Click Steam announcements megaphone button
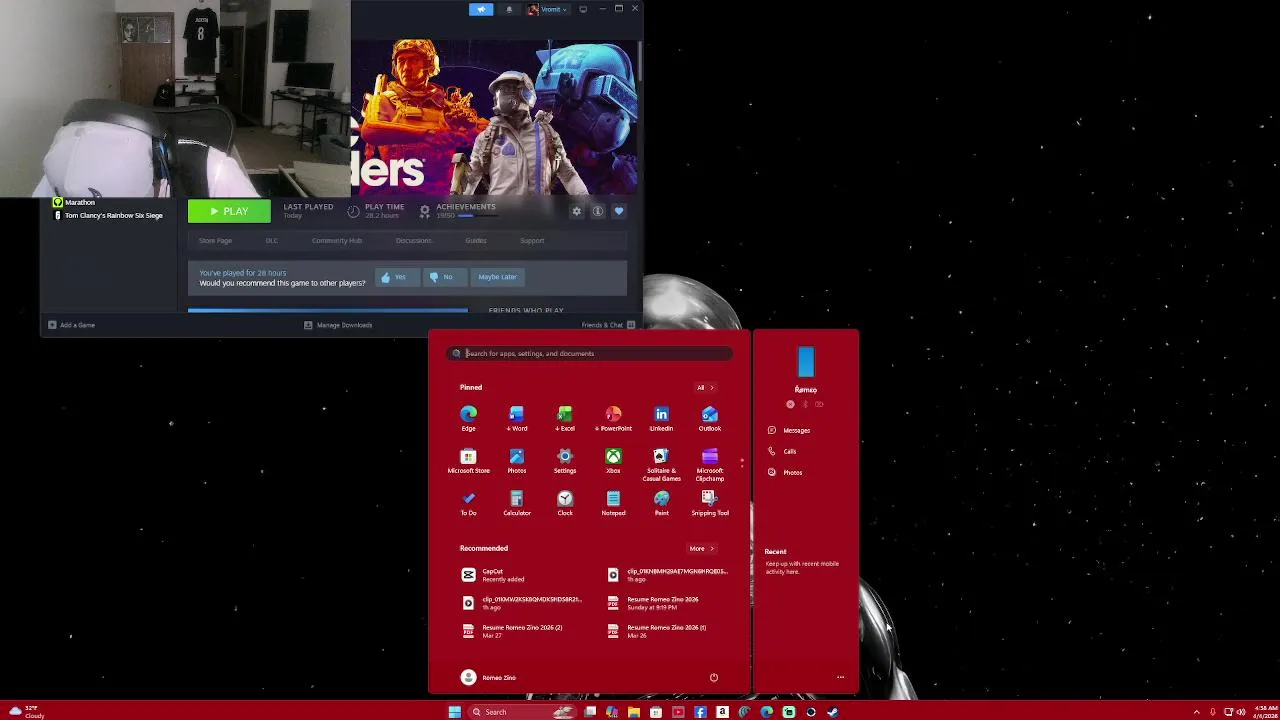 [481, 9]
